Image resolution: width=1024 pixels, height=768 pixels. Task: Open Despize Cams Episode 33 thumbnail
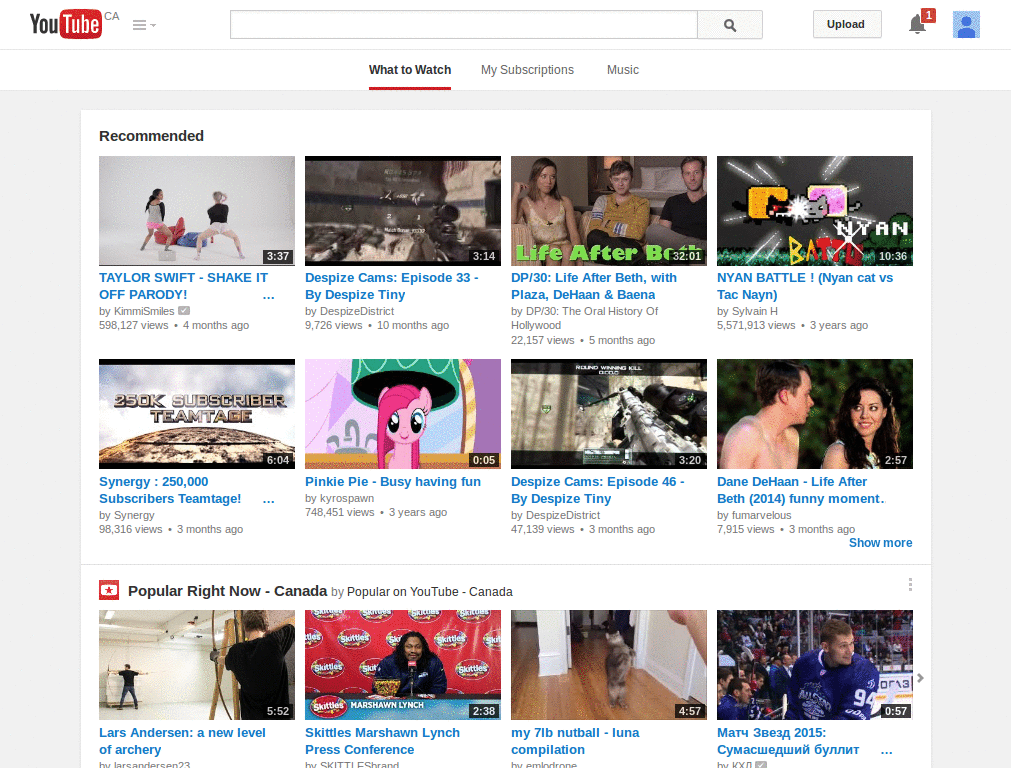403,210
